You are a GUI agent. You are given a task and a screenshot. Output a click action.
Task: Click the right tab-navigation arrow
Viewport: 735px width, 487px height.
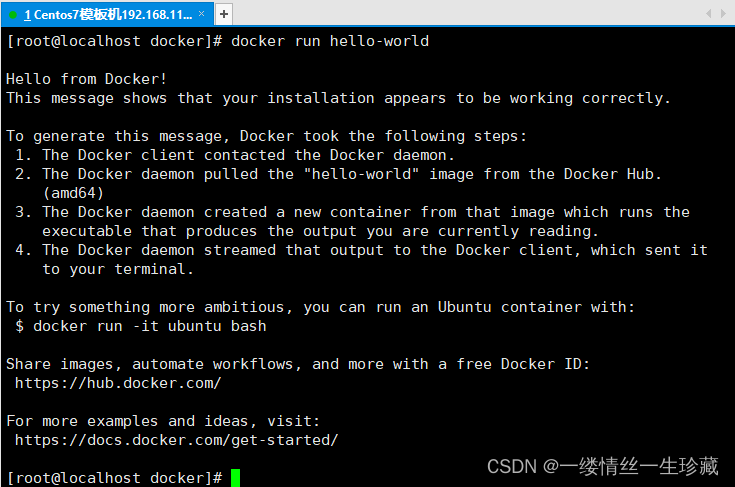click(724, 14)
